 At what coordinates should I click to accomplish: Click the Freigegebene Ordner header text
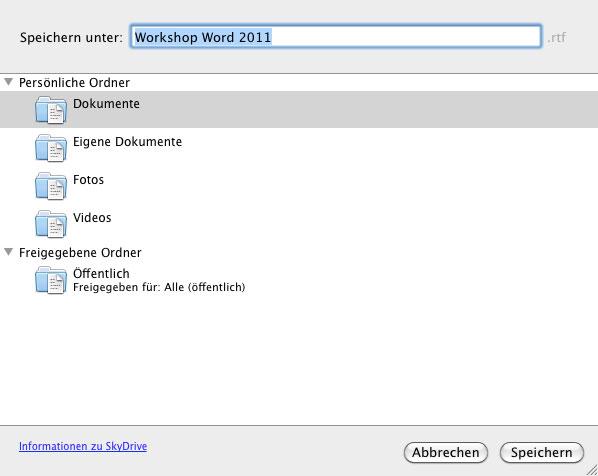coord(80,252)
